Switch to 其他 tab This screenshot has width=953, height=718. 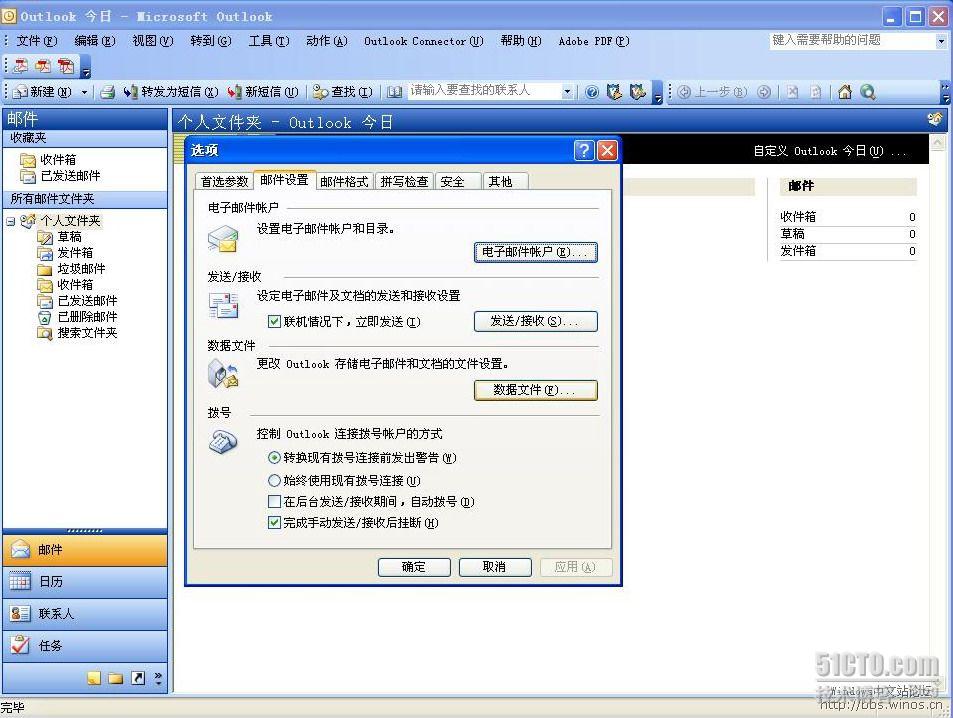[506, 181]
